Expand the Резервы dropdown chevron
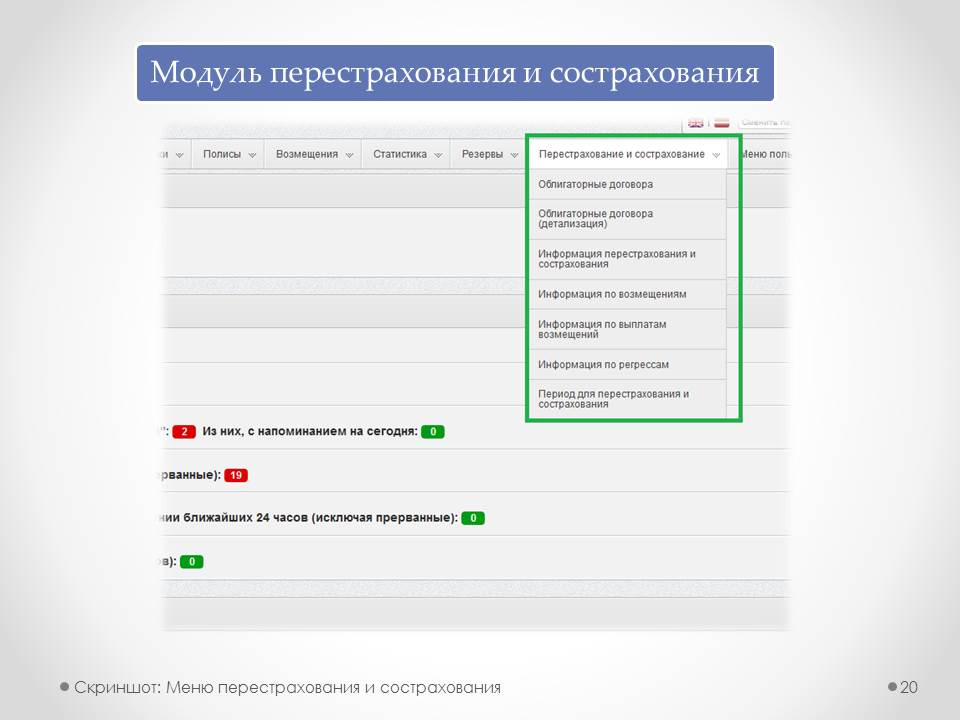The width and height of the screenshot is (960, 720). click(515, 156)
